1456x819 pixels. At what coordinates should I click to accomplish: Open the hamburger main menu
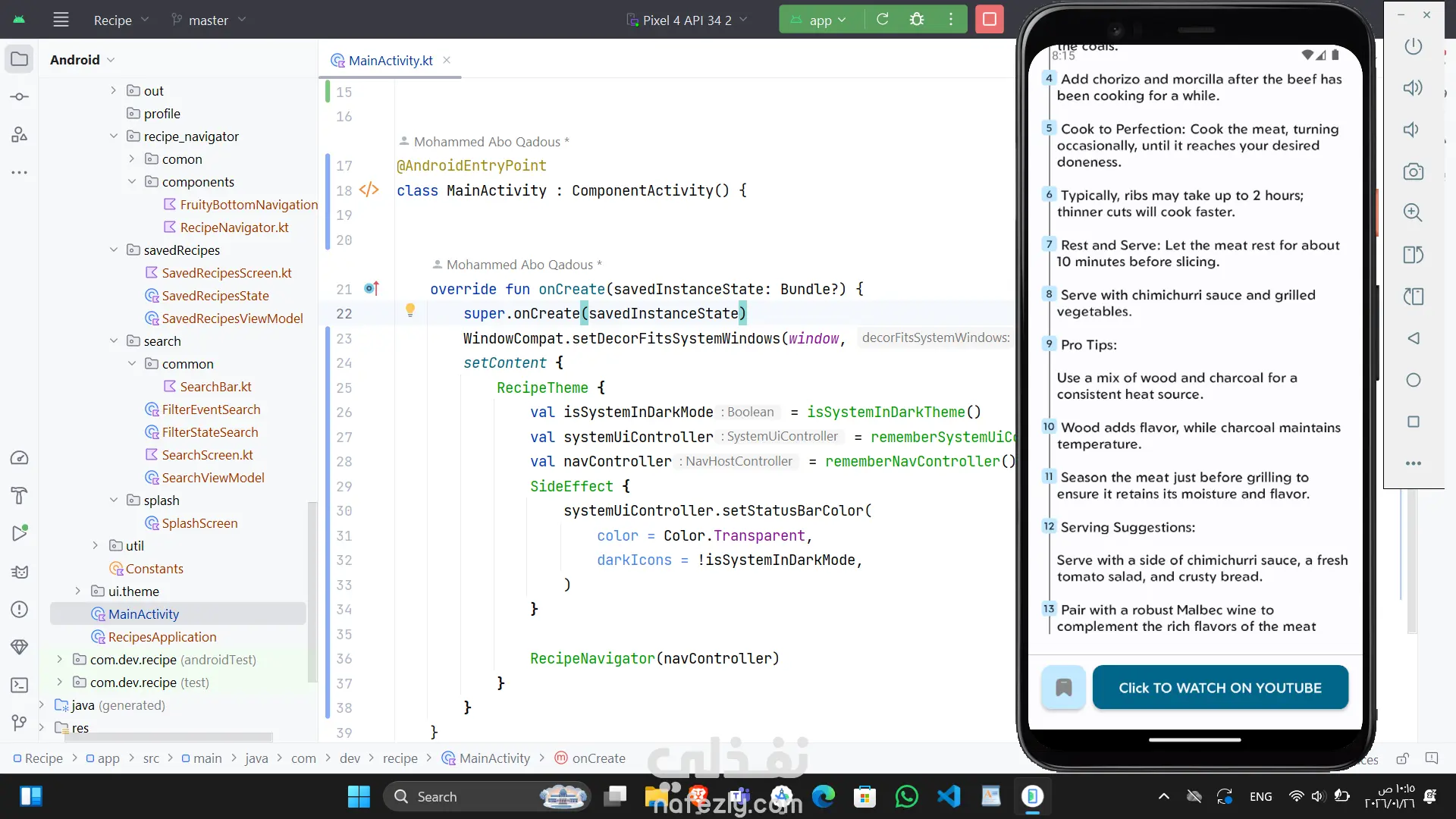coord(61,20)
